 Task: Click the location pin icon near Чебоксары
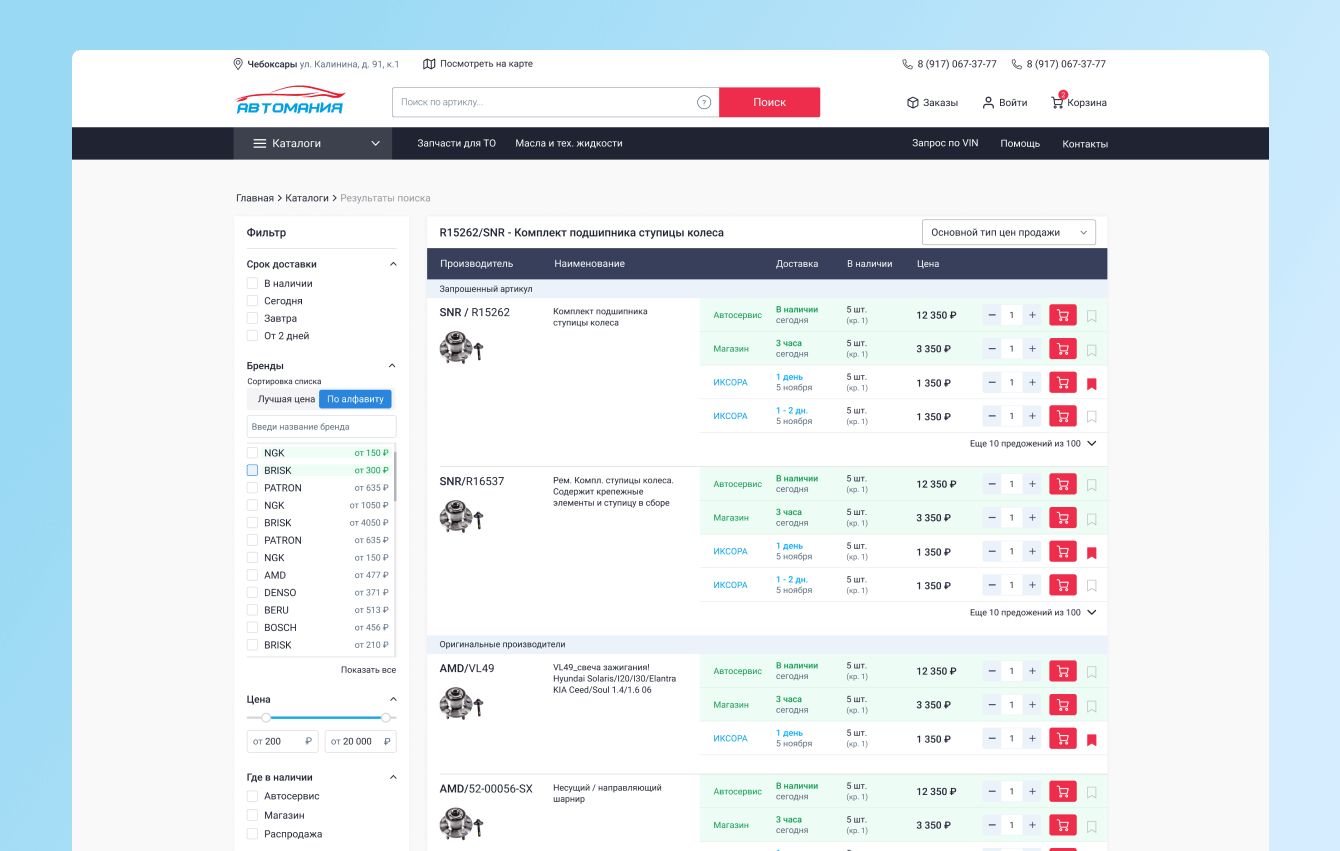238,64
